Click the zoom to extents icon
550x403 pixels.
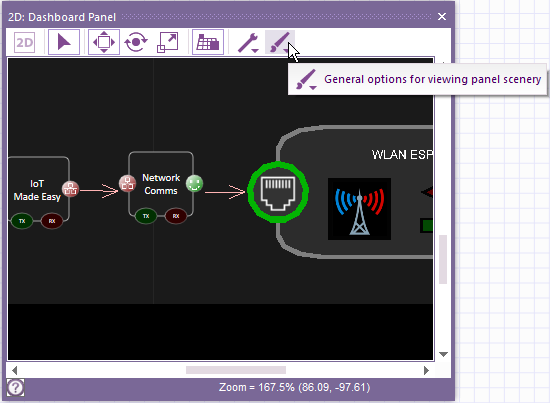[168, 42]
